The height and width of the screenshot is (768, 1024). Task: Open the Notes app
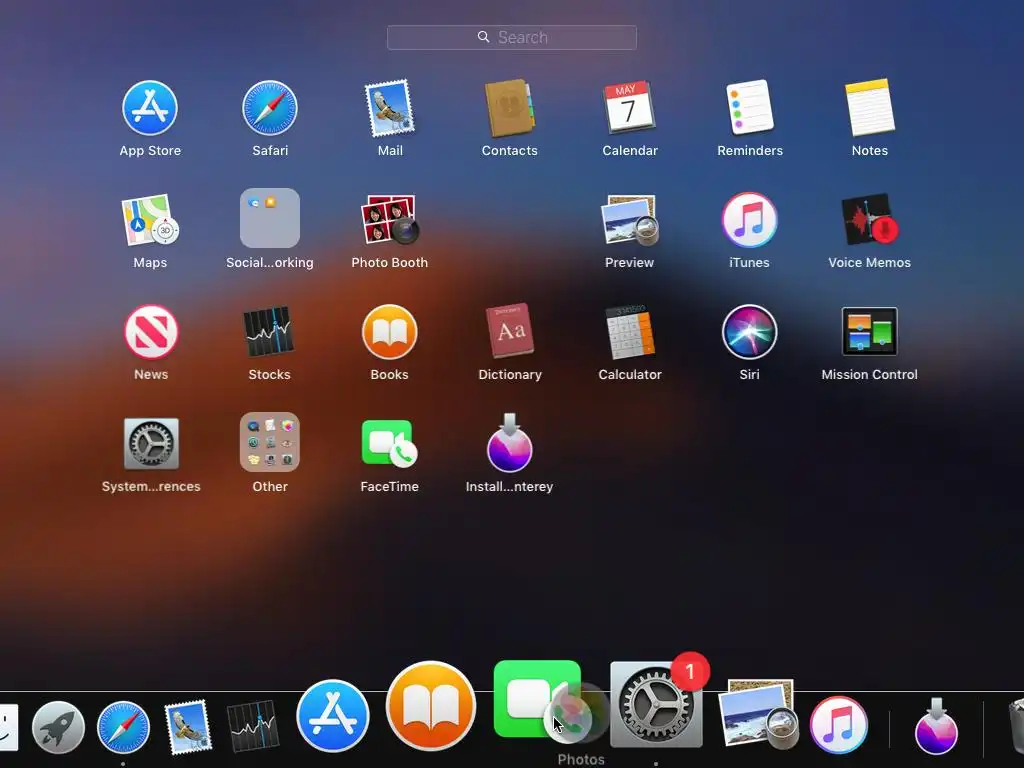click(x=870, y=108)
